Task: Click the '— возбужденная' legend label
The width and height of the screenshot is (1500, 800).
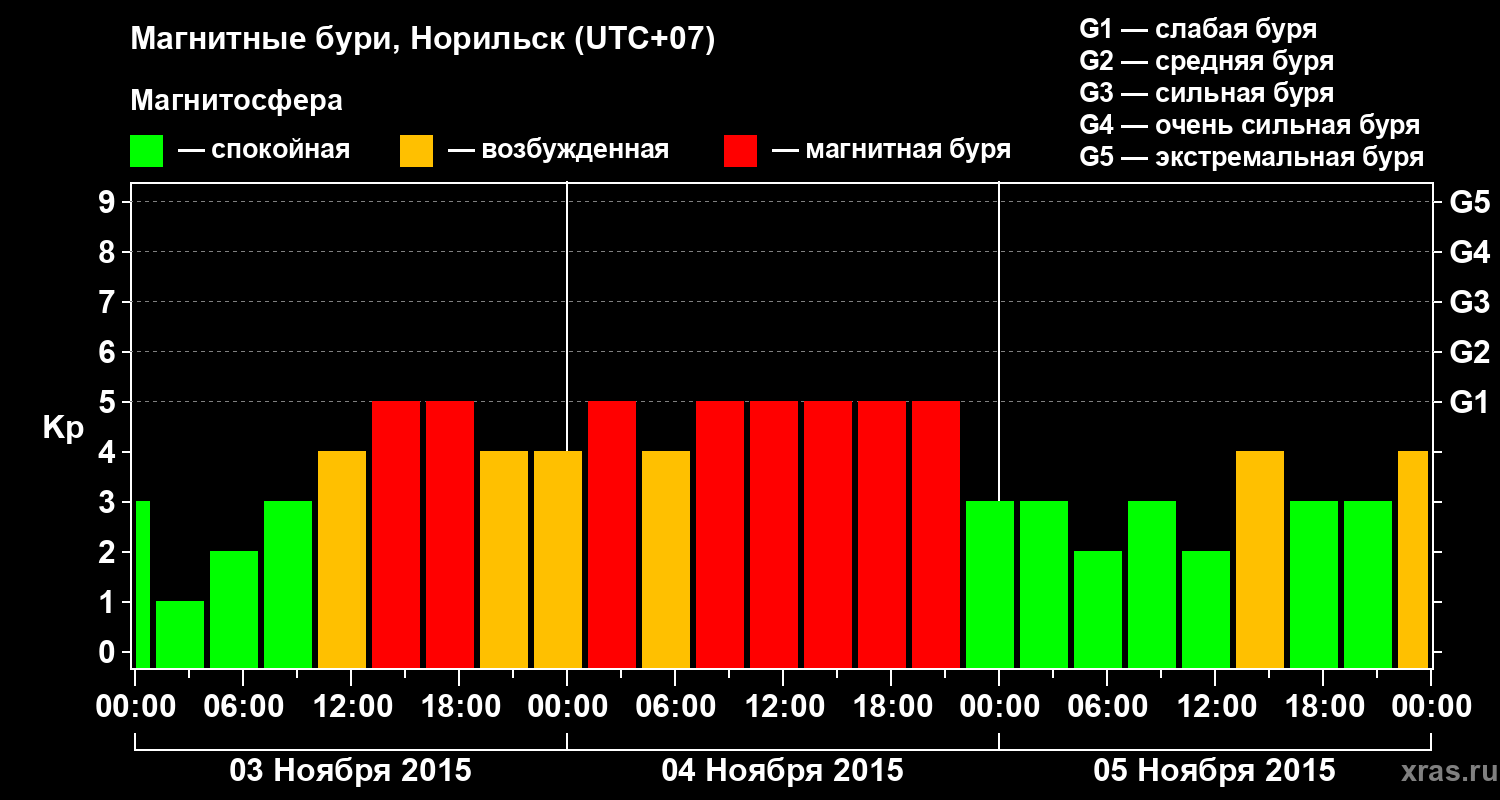Action: point(558,151)
